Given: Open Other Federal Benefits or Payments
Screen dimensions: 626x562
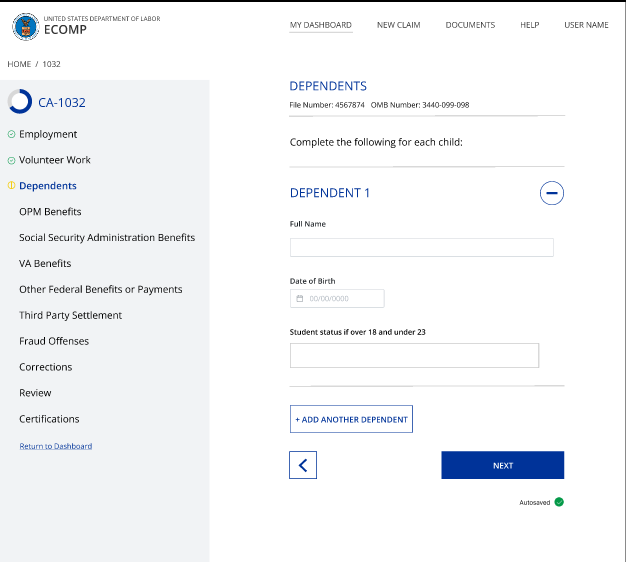Looking at the screenshot, I should point(101,289).
